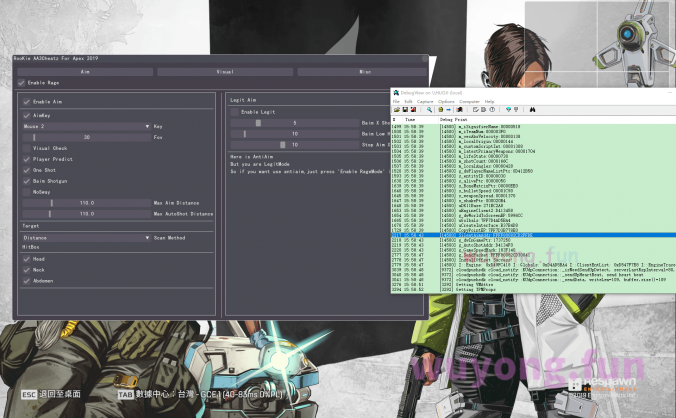Click the Clear Display toolbar icon
Viewport: 676px width, 418px height.
coord(459,110)
